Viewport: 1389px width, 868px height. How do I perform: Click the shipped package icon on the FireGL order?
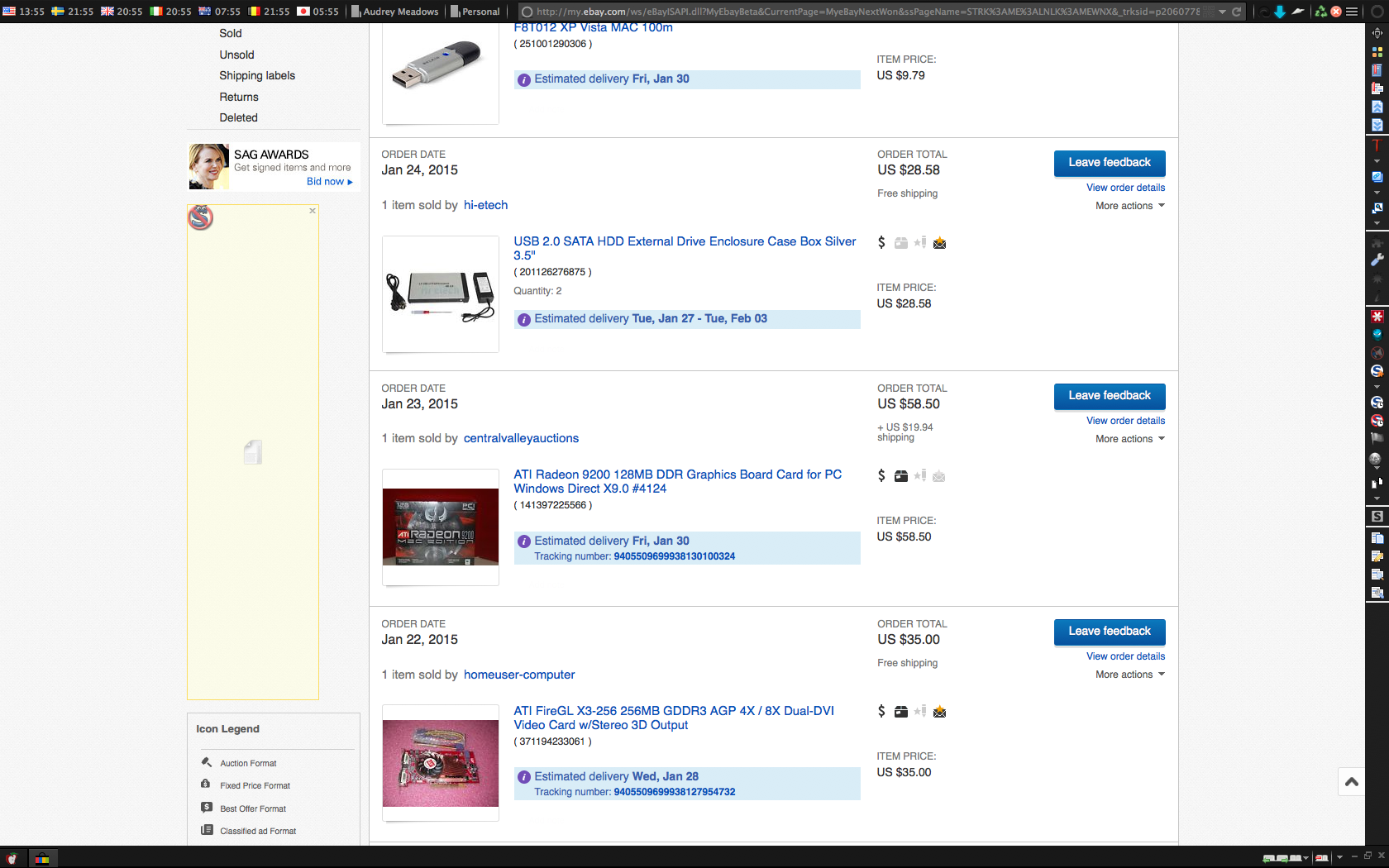(x=900, y=711)
